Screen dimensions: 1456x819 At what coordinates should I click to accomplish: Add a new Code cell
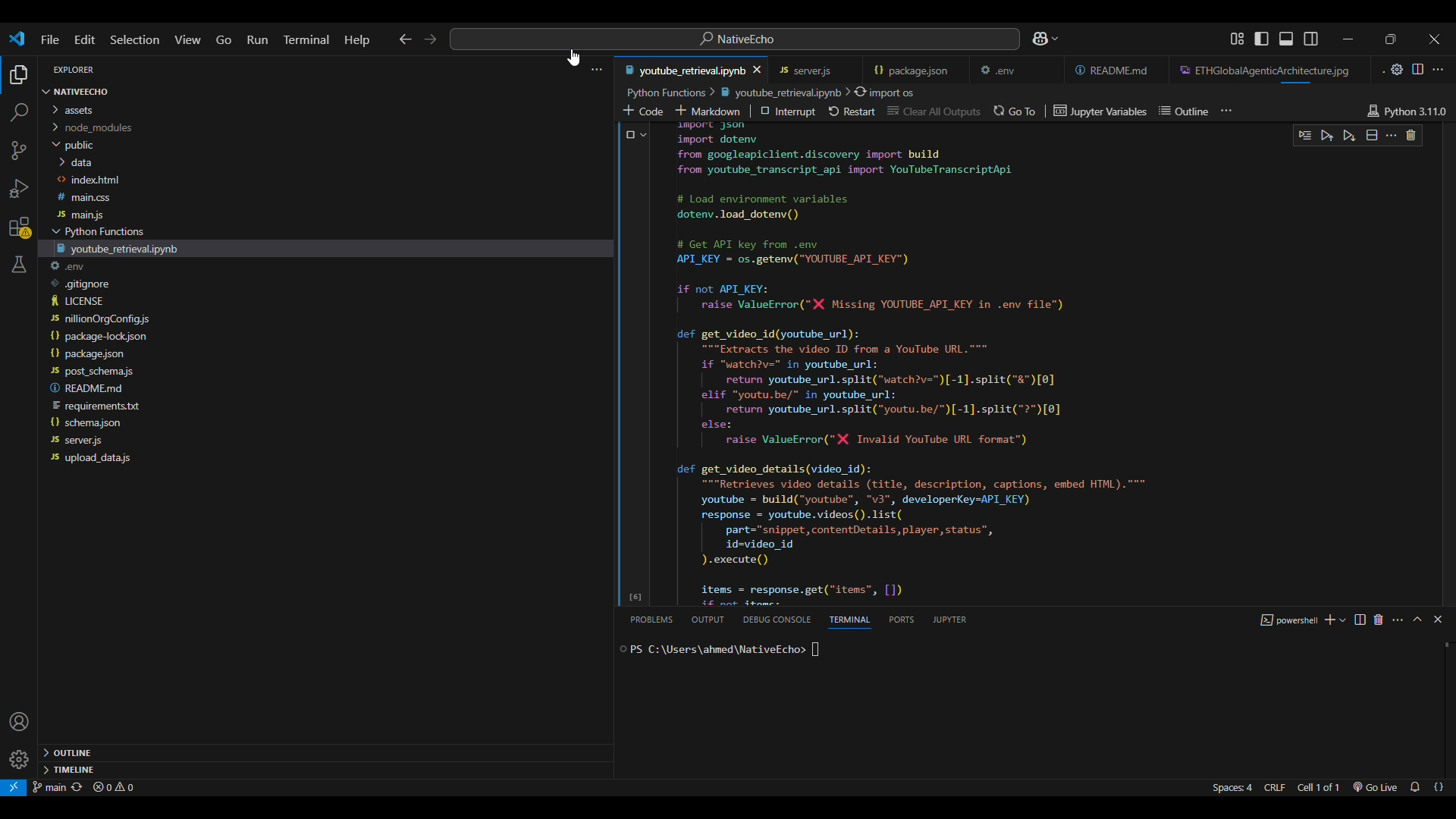643,111
